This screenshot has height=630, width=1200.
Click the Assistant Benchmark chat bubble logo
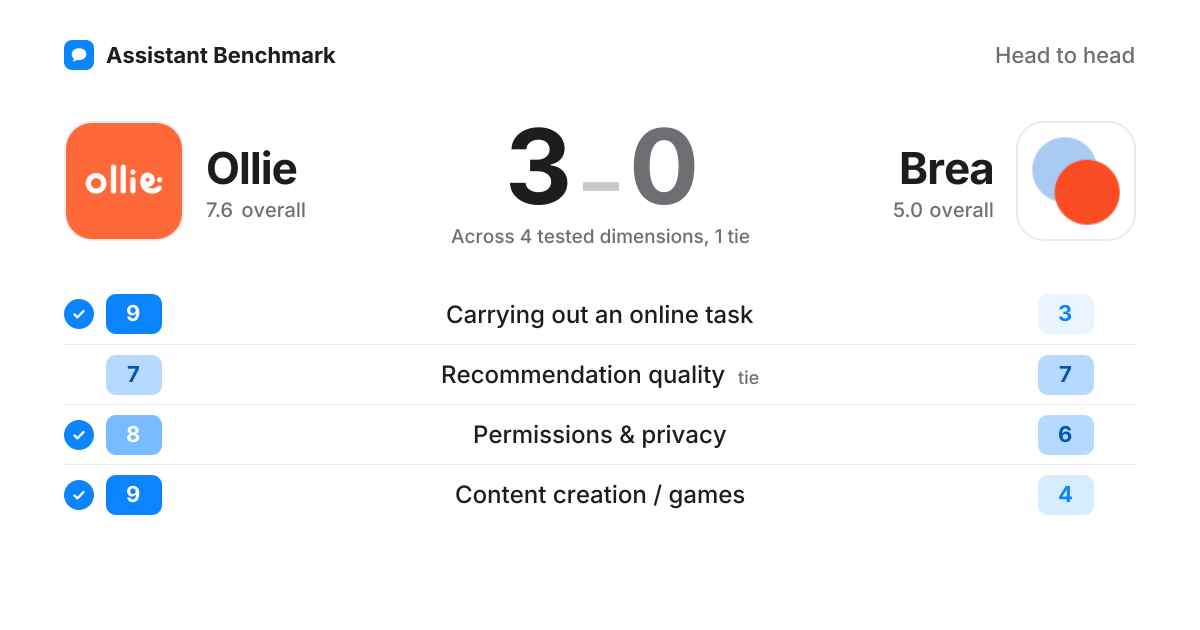[79, 55]
